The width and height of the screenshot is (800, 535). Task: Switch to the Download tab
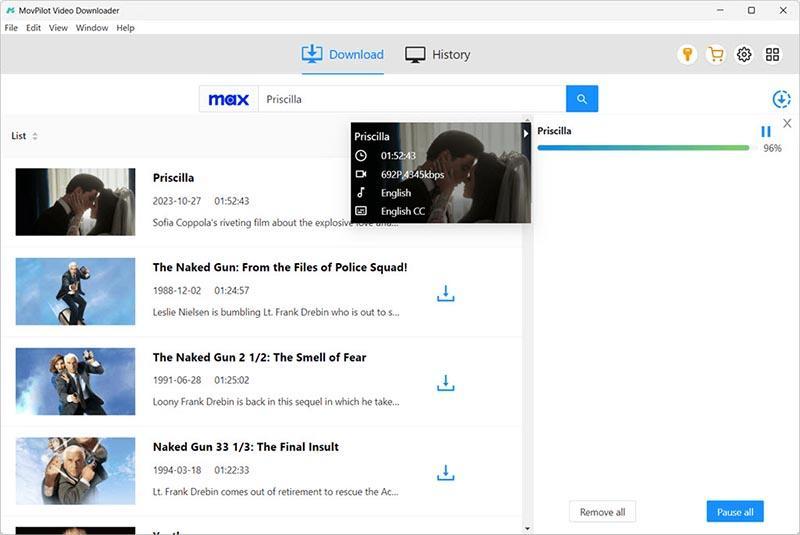[x=342, y=55]
